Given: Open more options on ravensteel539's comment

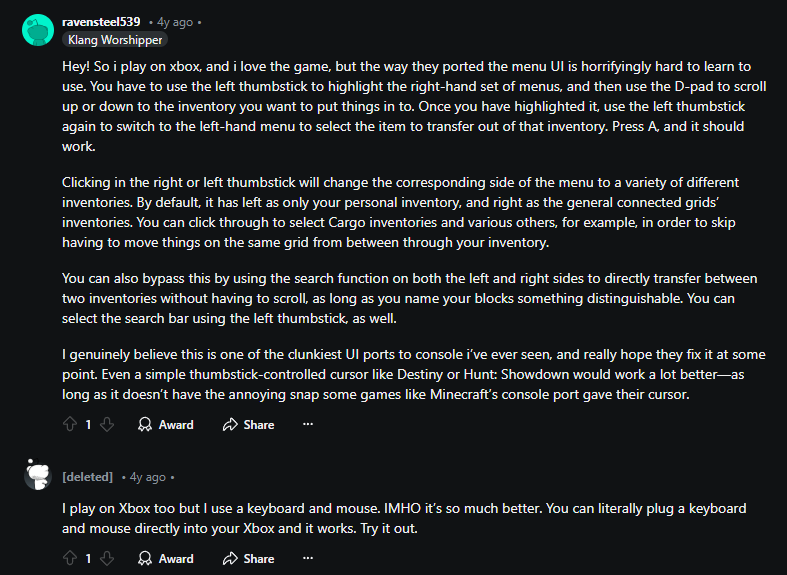Looking at the screenshot, I should click(308, 425).
